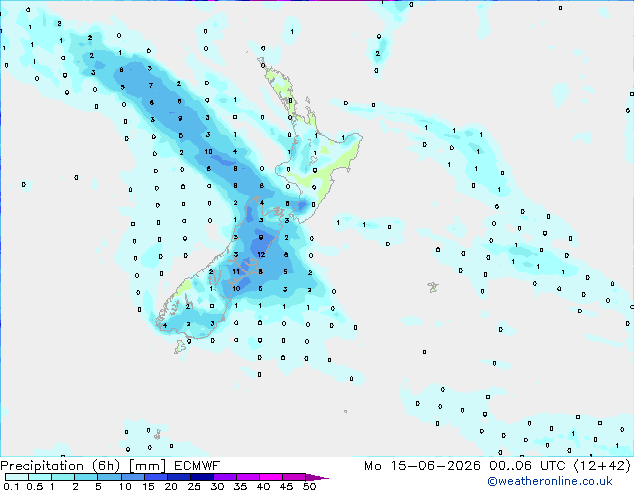
Task: Click the legend scale label '40'
Action: 263,486
